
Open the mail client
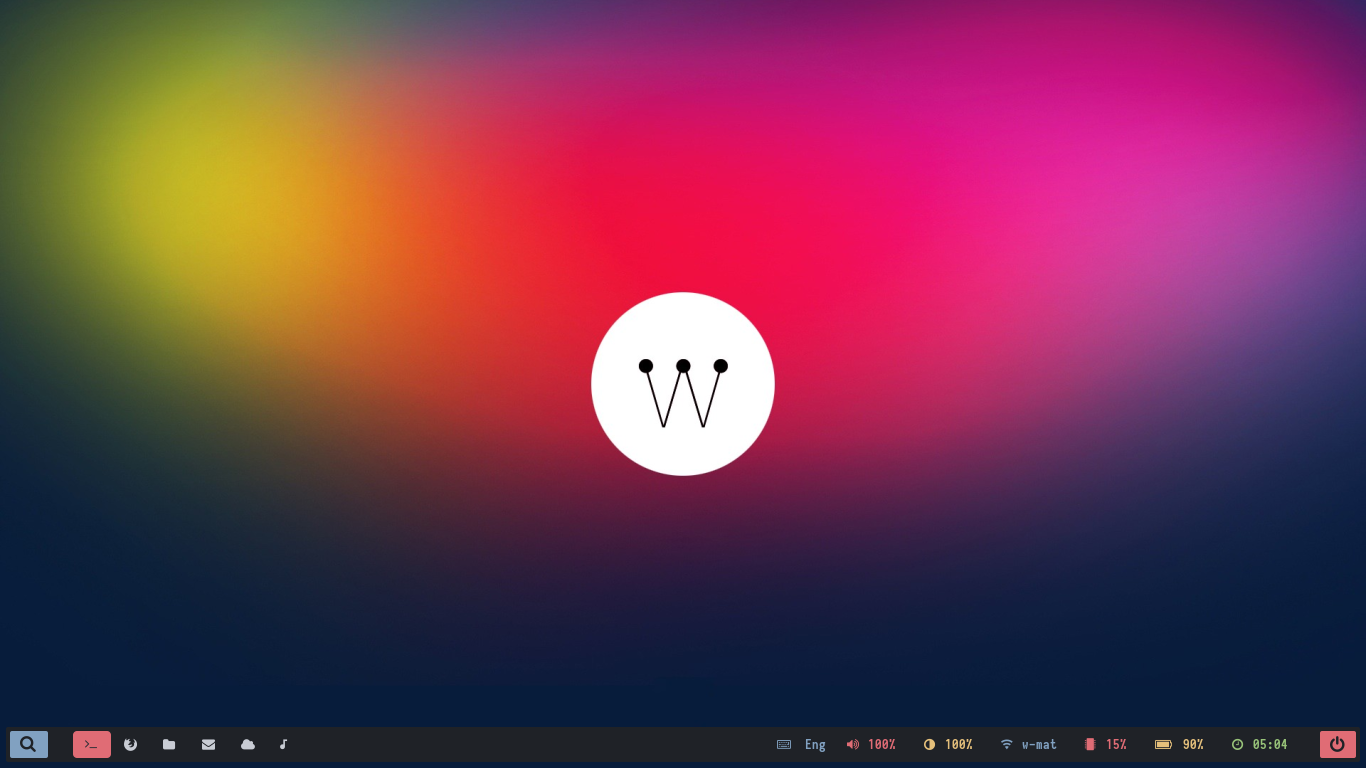208,744
